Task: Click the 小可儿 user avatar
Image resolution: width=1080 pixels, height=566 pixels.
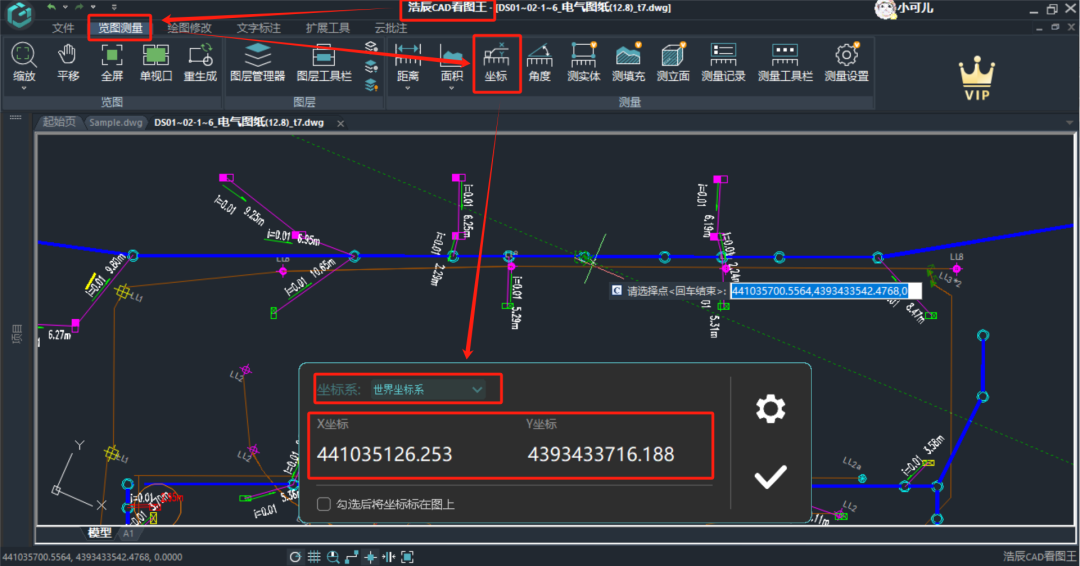Action: [884, 9]
